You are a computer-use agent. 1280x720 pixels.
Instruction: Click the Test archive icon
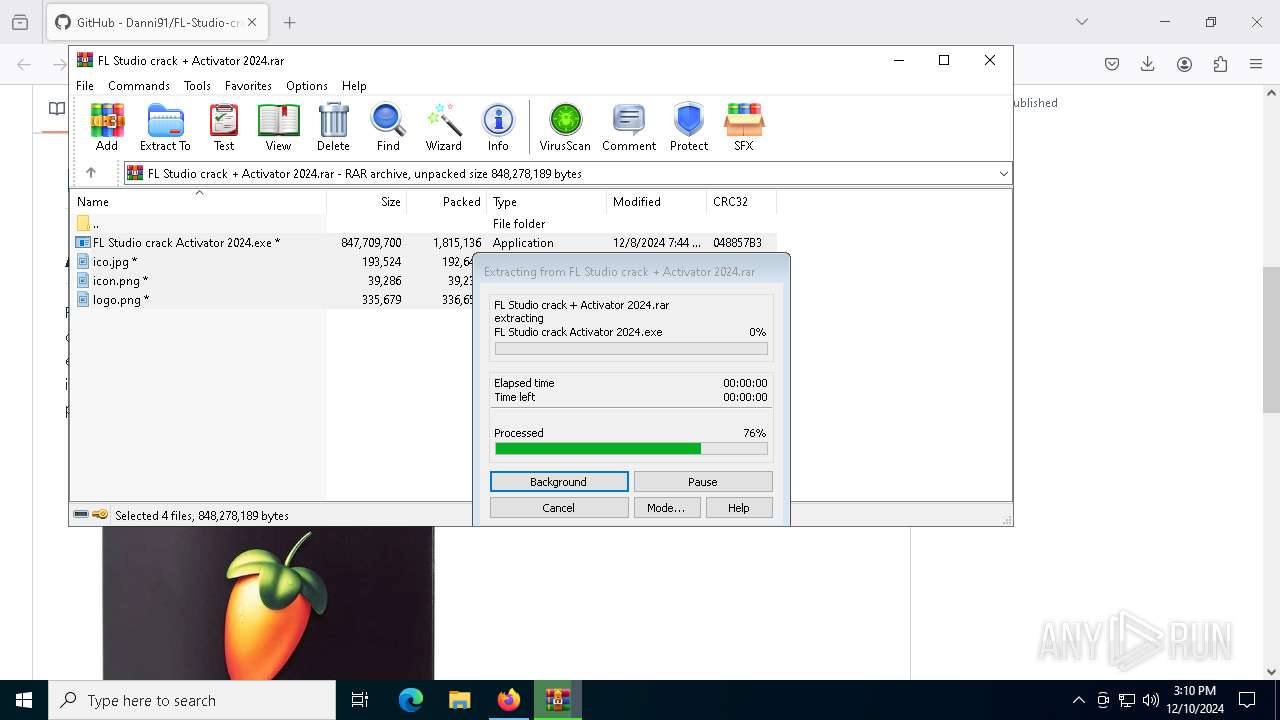point(224,127)
